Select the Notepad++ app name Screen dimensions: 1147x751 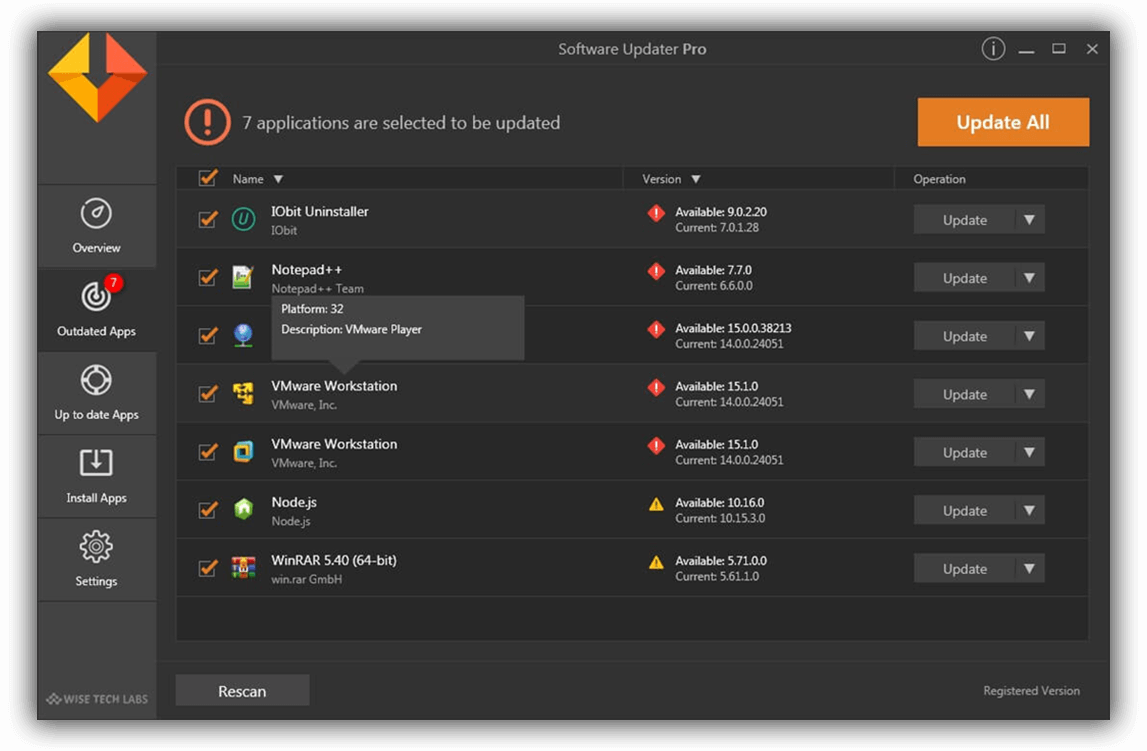[307, 270]
